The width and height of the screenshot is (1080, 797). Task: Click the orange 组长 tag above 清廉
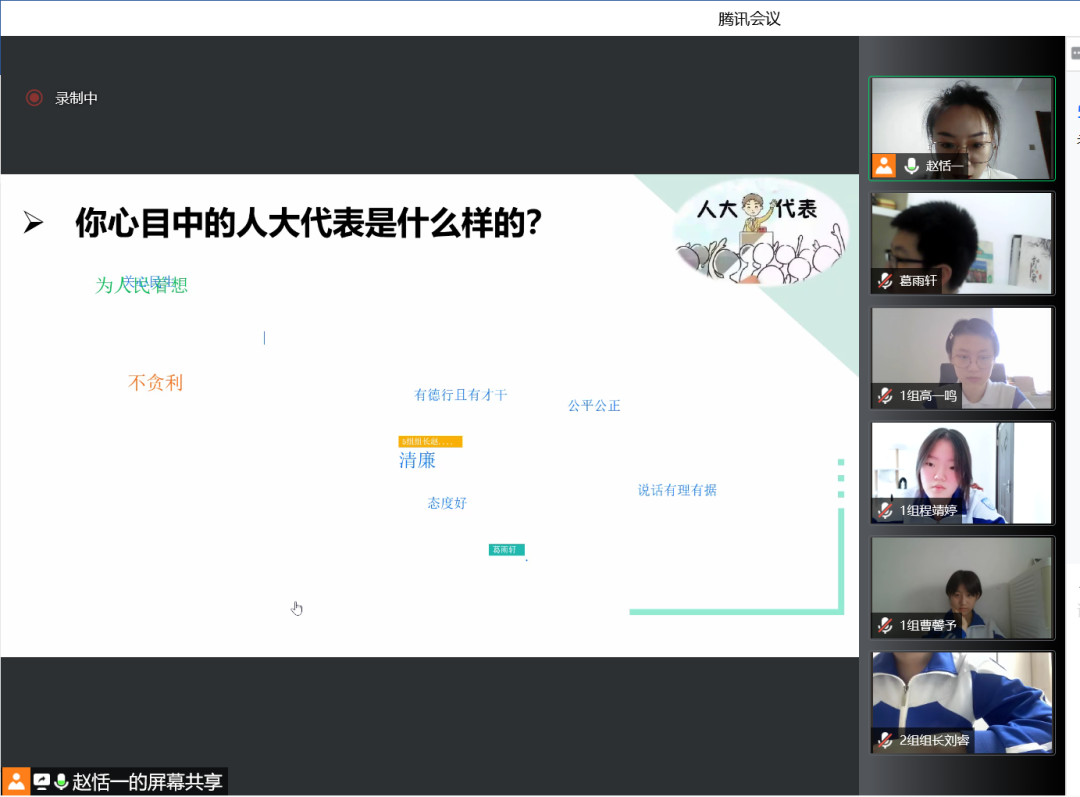(x=430, y=441)
